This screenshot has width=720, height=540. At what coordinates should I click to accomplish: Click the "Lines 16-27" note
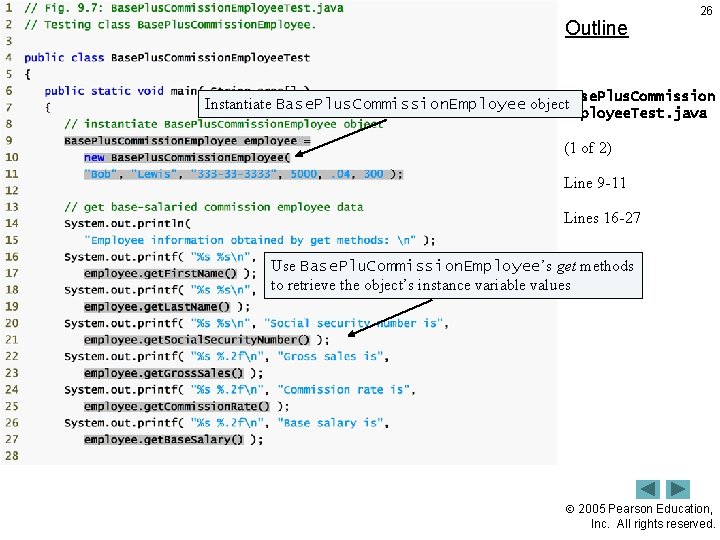[602, 218]
